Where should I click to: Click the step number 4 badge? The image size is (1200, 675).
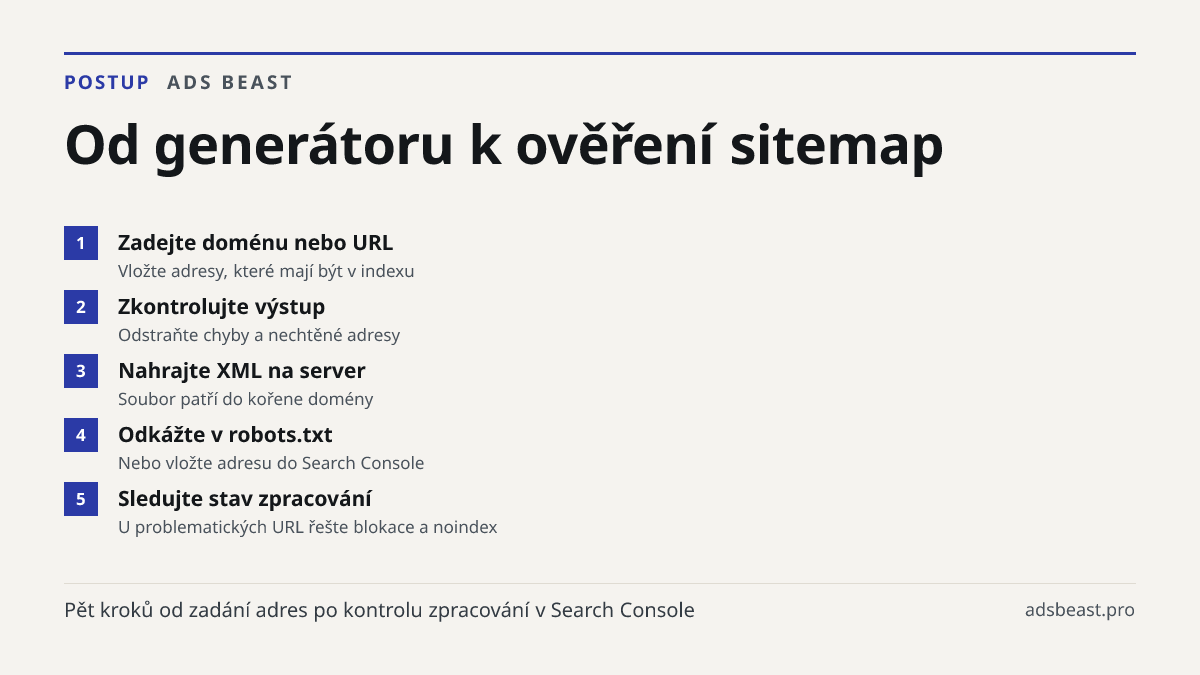[81, 435]
